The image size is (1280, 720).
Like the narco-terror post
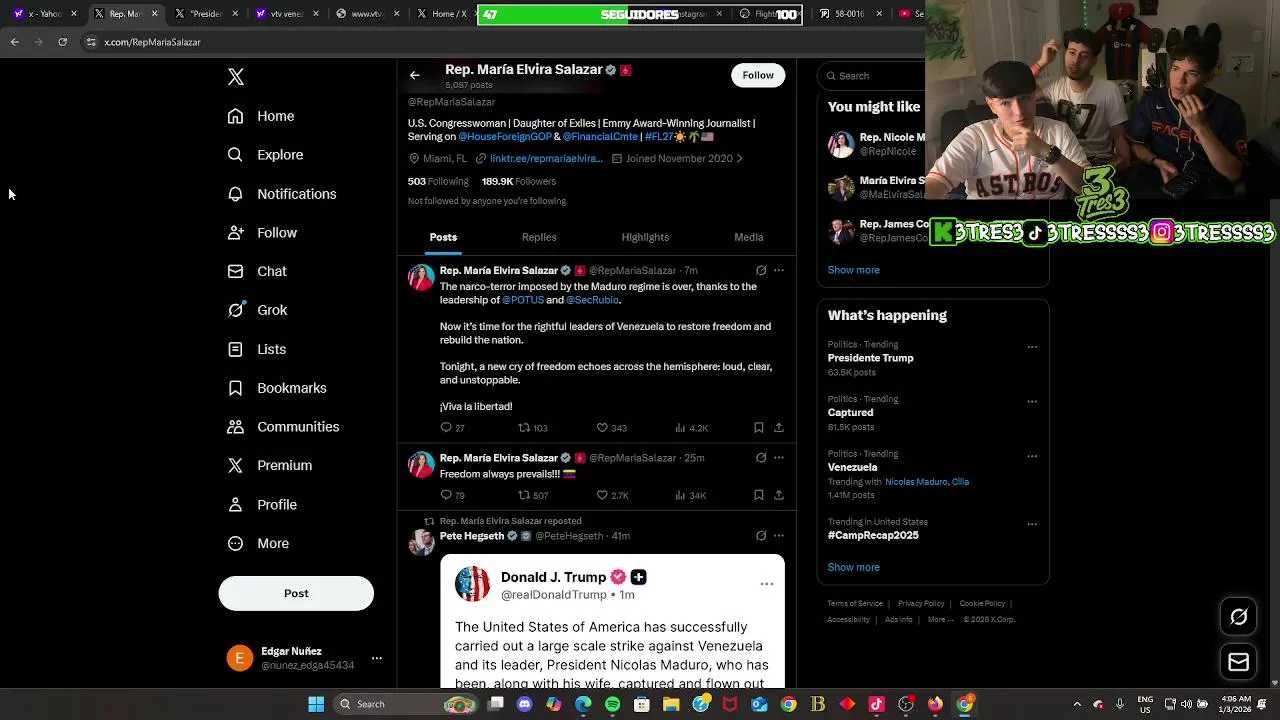612,428
